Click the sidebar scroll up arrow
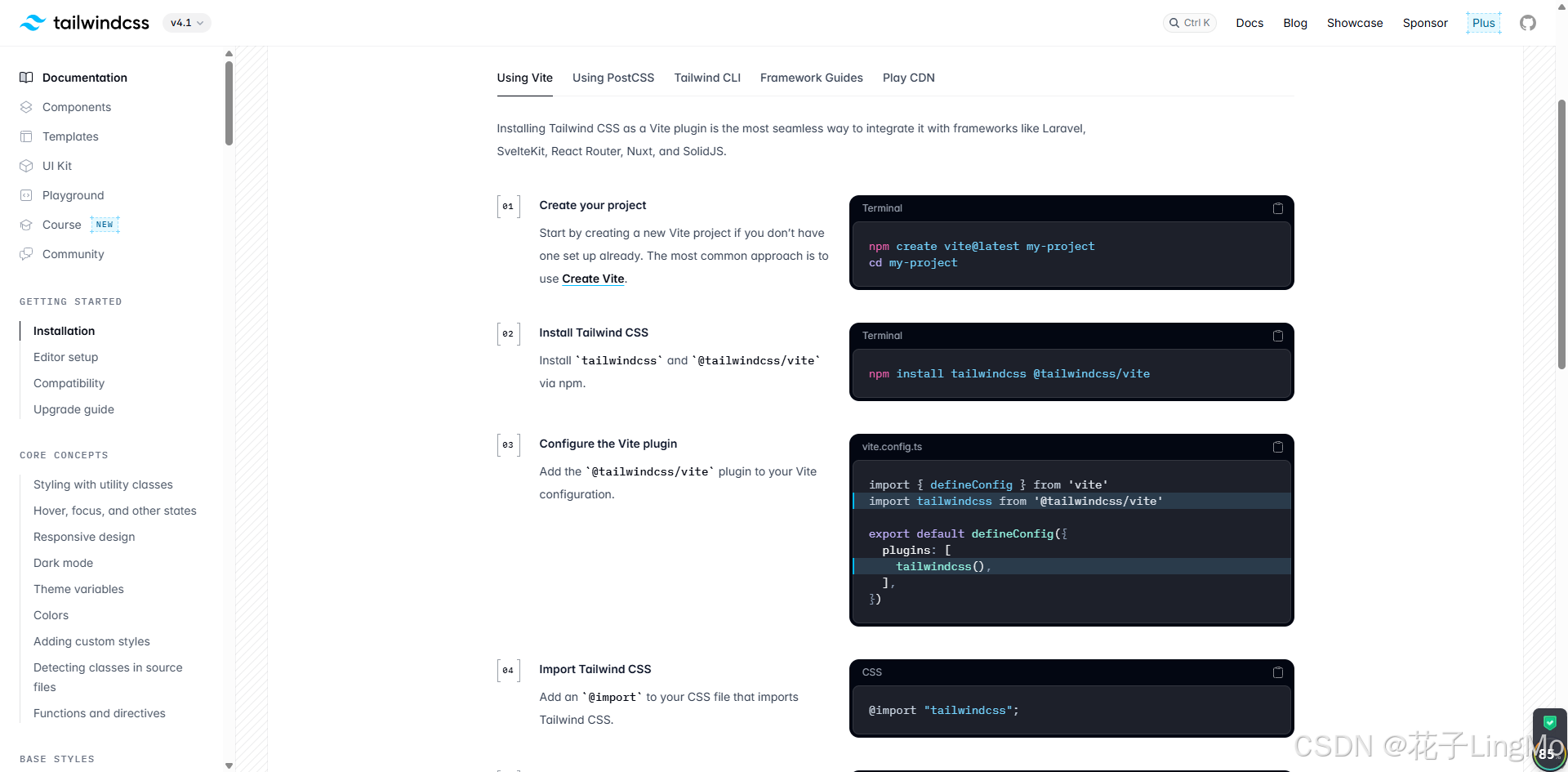Viewport: 1568px width, 772px height. pos(229,54)
